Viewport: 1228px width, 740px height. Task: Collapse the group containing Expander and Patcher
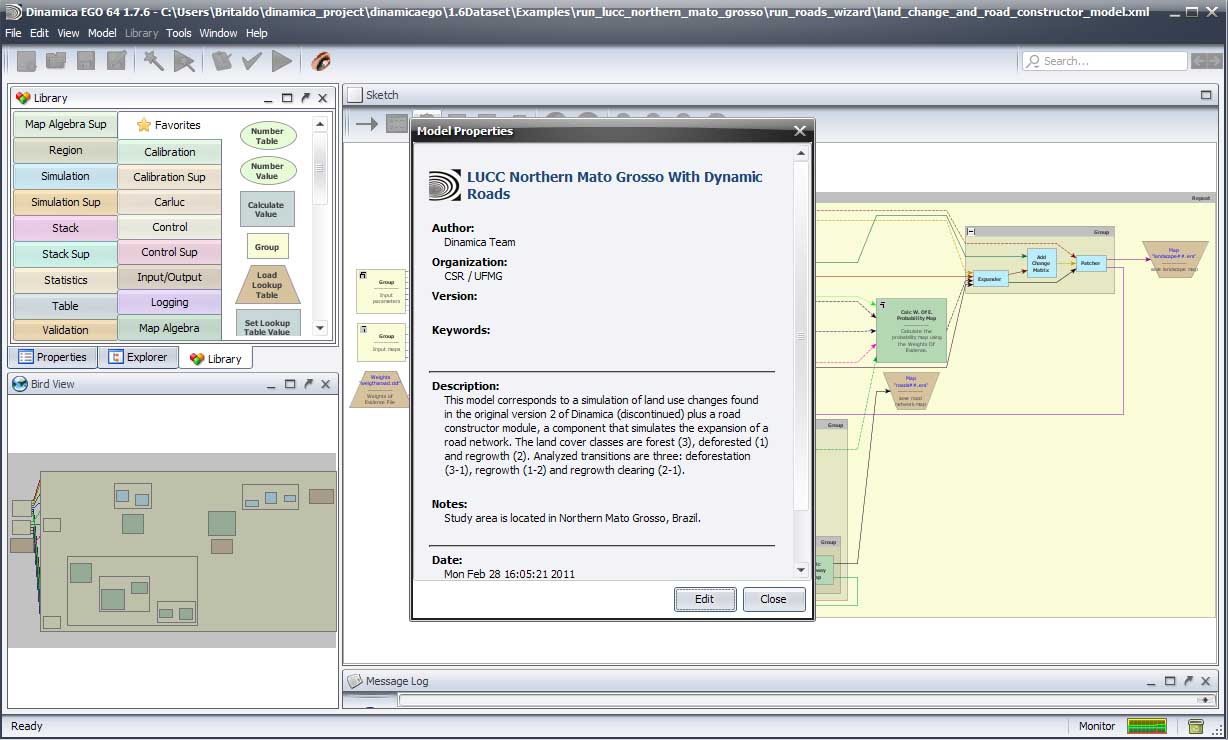pos(971,231)
